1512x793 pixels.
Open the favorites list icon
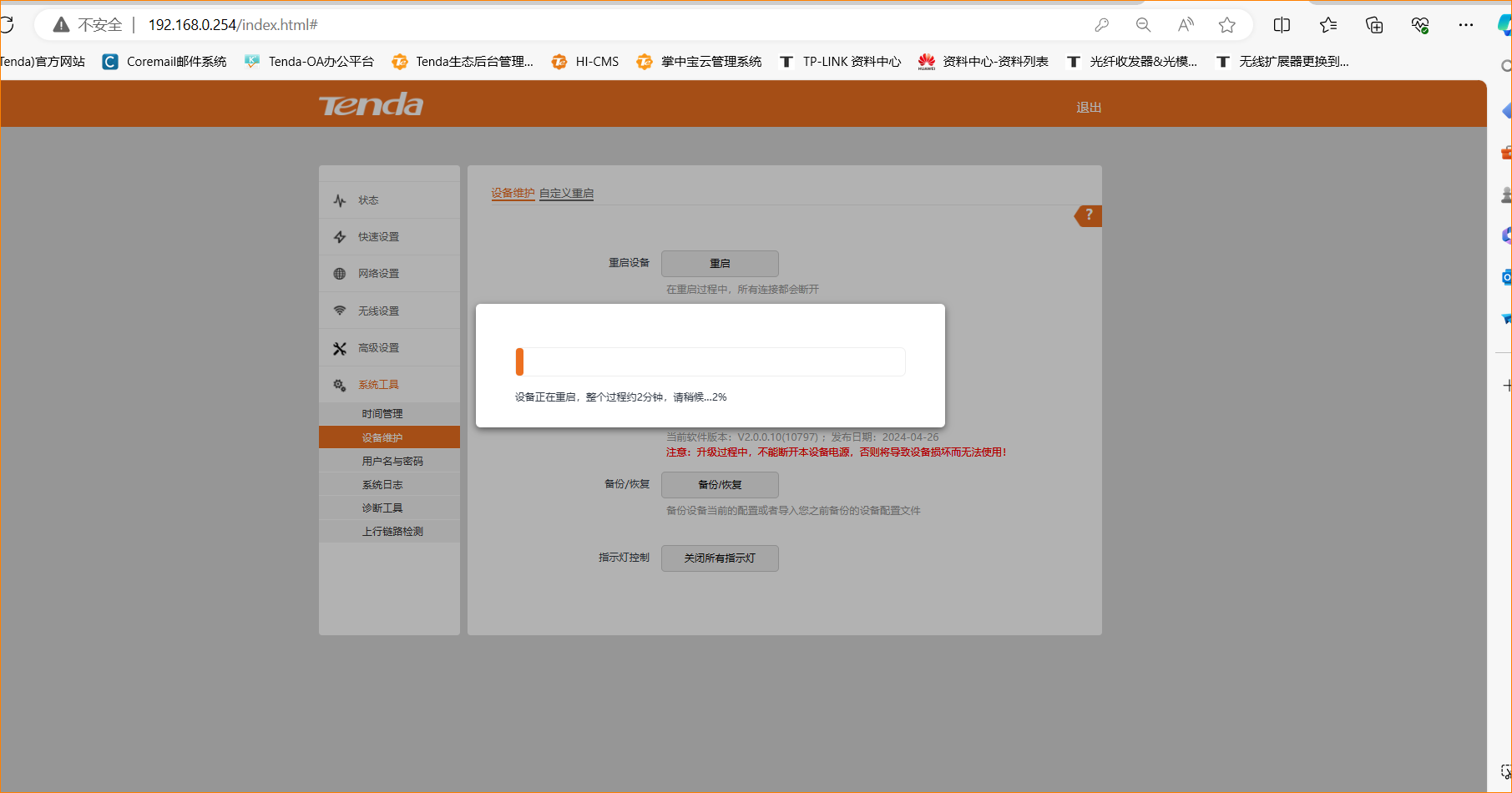(1328, 25)
